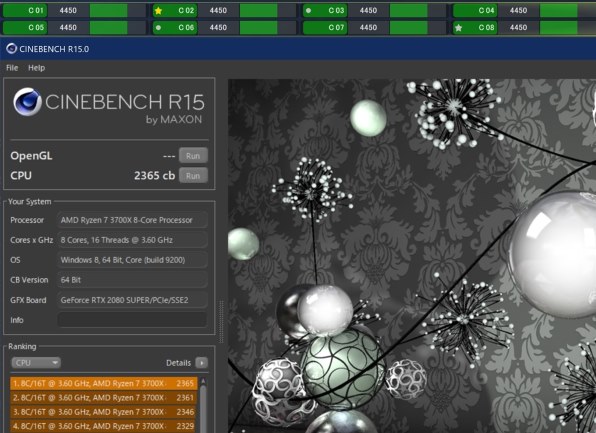Select ranking entry 4 with score 2329
This screenshot has width=596, height=433.
click(x=104, y=426)
